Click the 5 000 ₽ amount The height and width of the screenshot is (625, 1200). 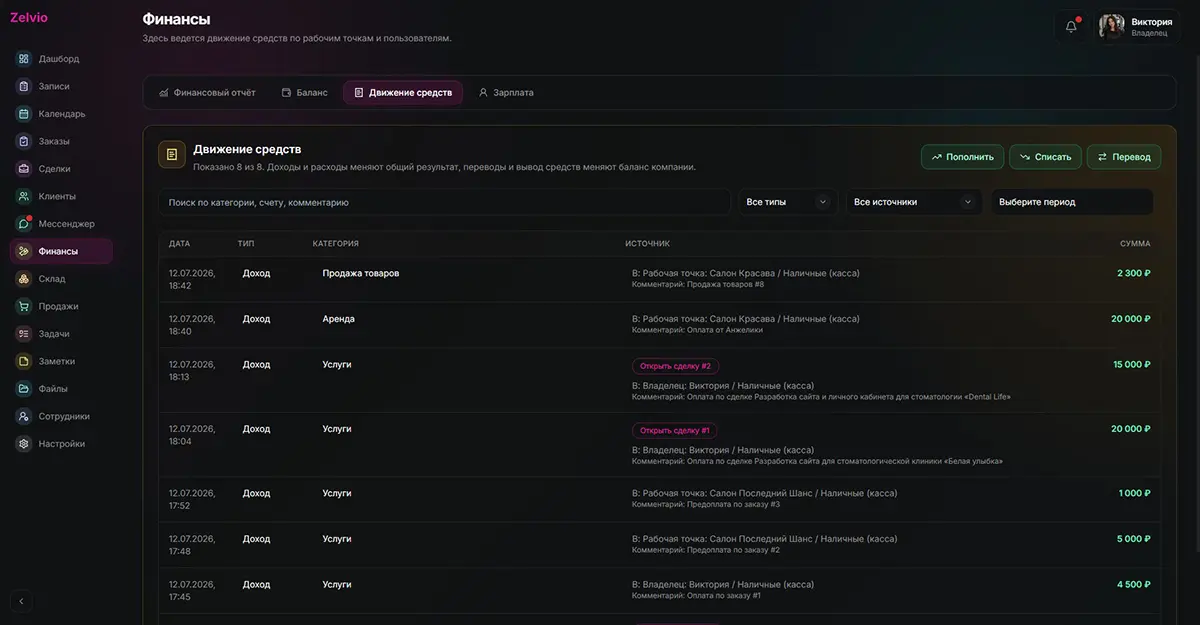(x=1134, y=539)
